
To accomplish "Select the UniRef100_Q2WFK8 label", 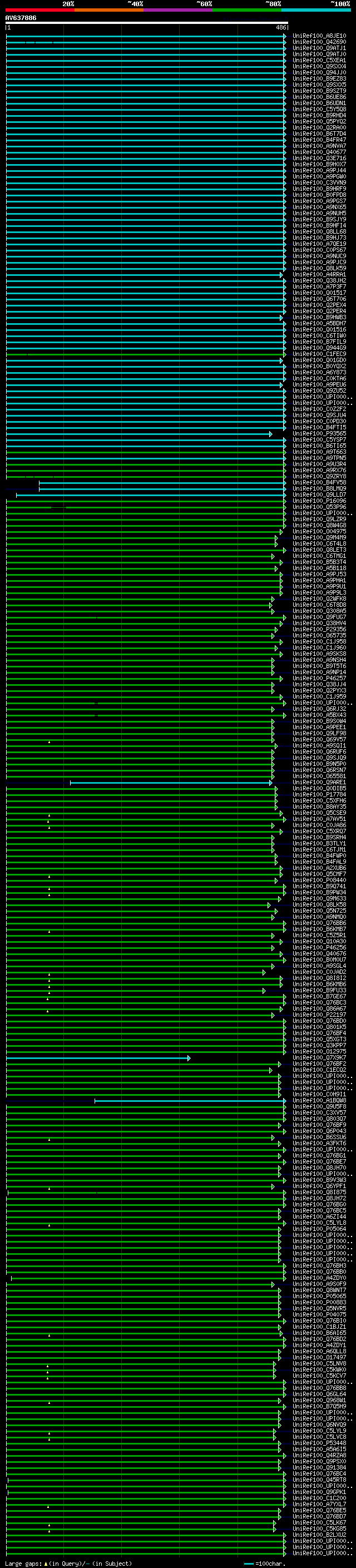I will [x=319, y=599].
